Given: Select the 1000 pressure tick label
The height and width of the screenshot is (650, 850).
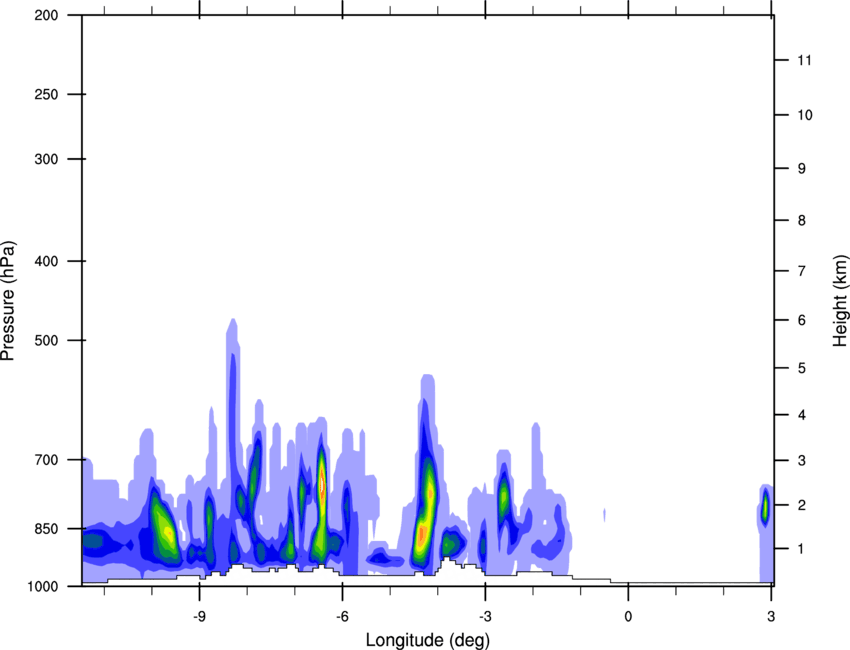Looking at the screenshot, I should [43, 587].
